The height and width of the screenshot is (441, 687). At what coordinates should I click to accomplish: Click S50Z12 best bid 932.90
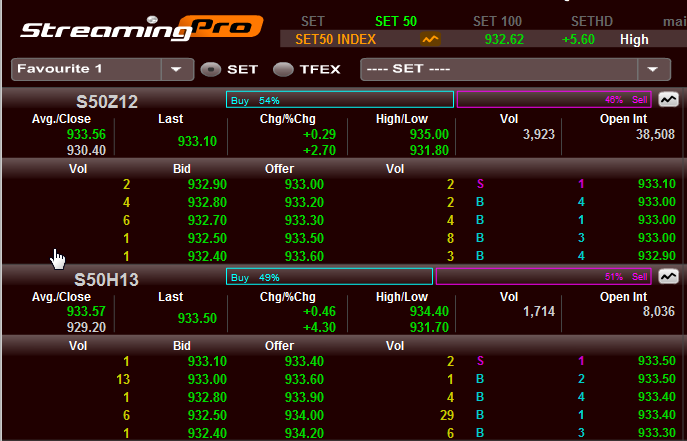coord(207,184)
